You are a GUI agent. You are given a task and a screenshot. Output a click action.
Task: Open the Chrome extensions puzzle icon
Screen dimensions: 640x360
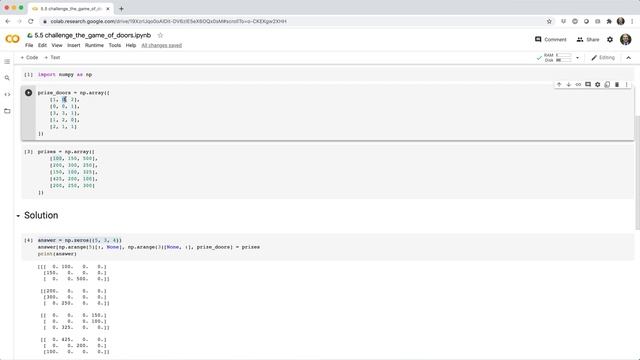609,21
